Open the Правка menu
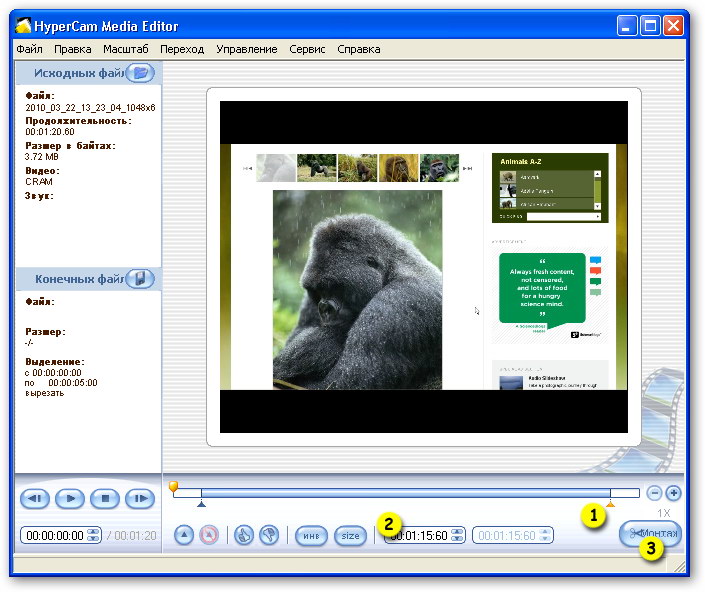This screenshot has width=705, height=592. 73,49
